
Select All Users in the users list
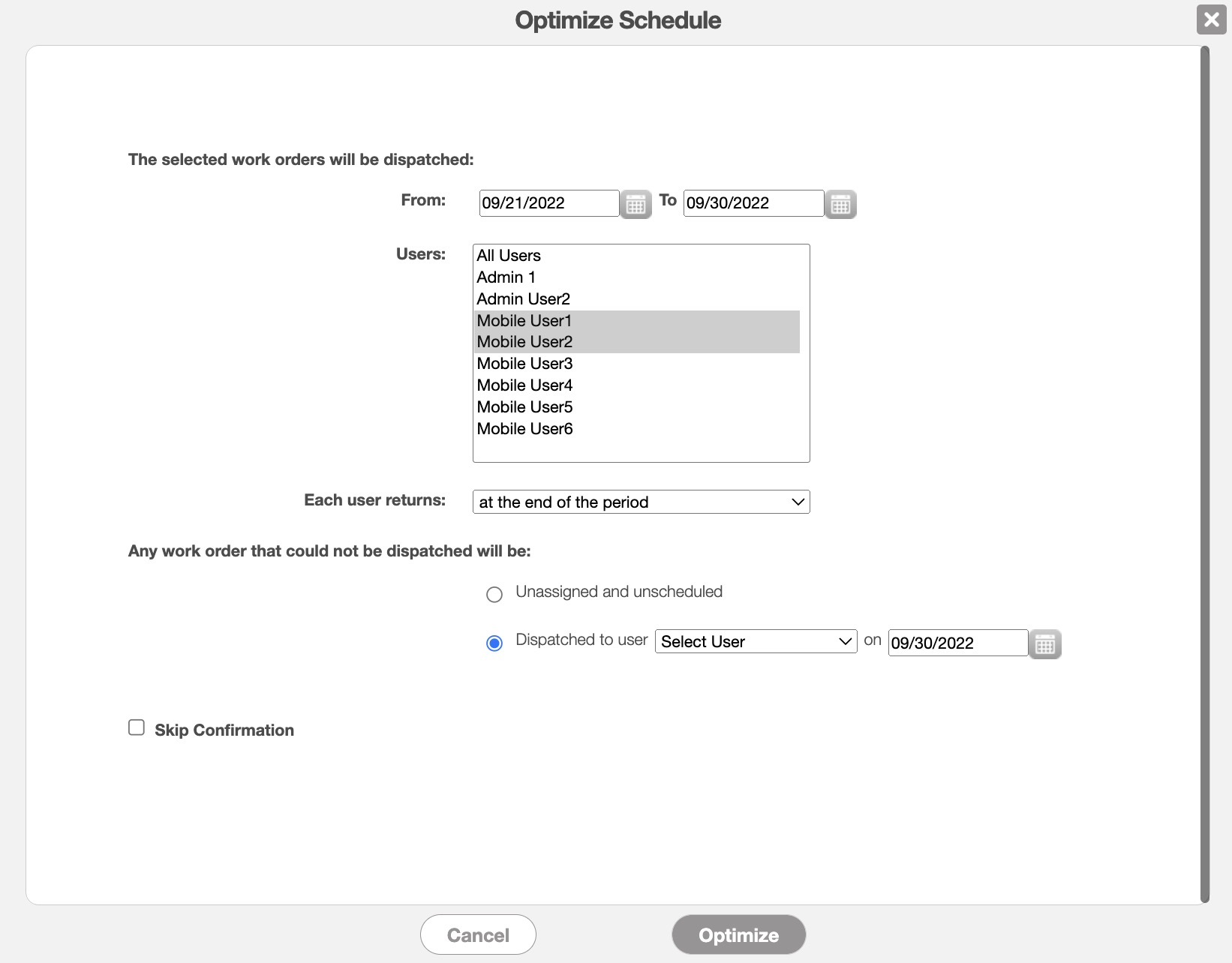(x=509, y=256)
